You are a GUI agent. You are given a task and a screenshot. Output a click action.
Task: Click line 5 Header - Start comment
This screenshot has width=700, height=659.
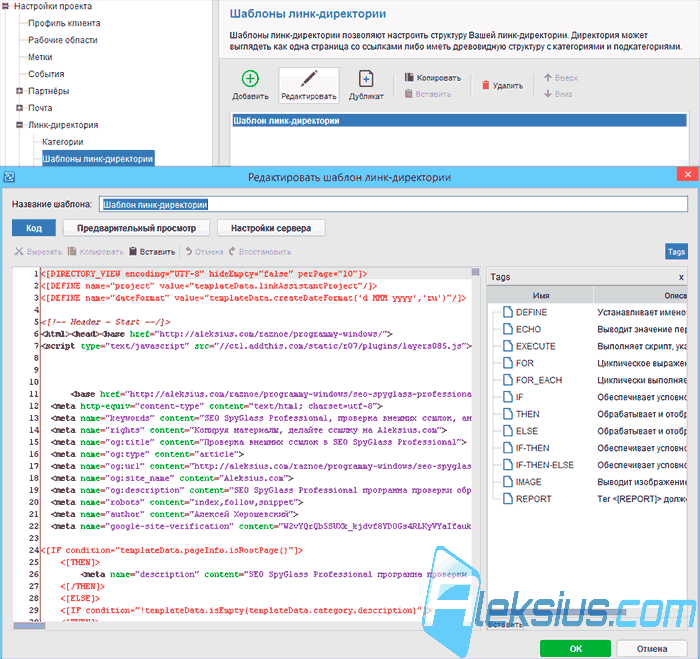pos(105,322)
